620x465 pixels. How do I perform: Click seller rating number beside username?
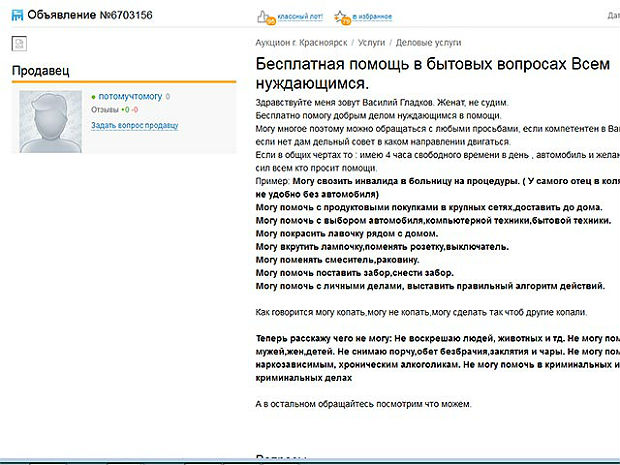coord(168,97)
